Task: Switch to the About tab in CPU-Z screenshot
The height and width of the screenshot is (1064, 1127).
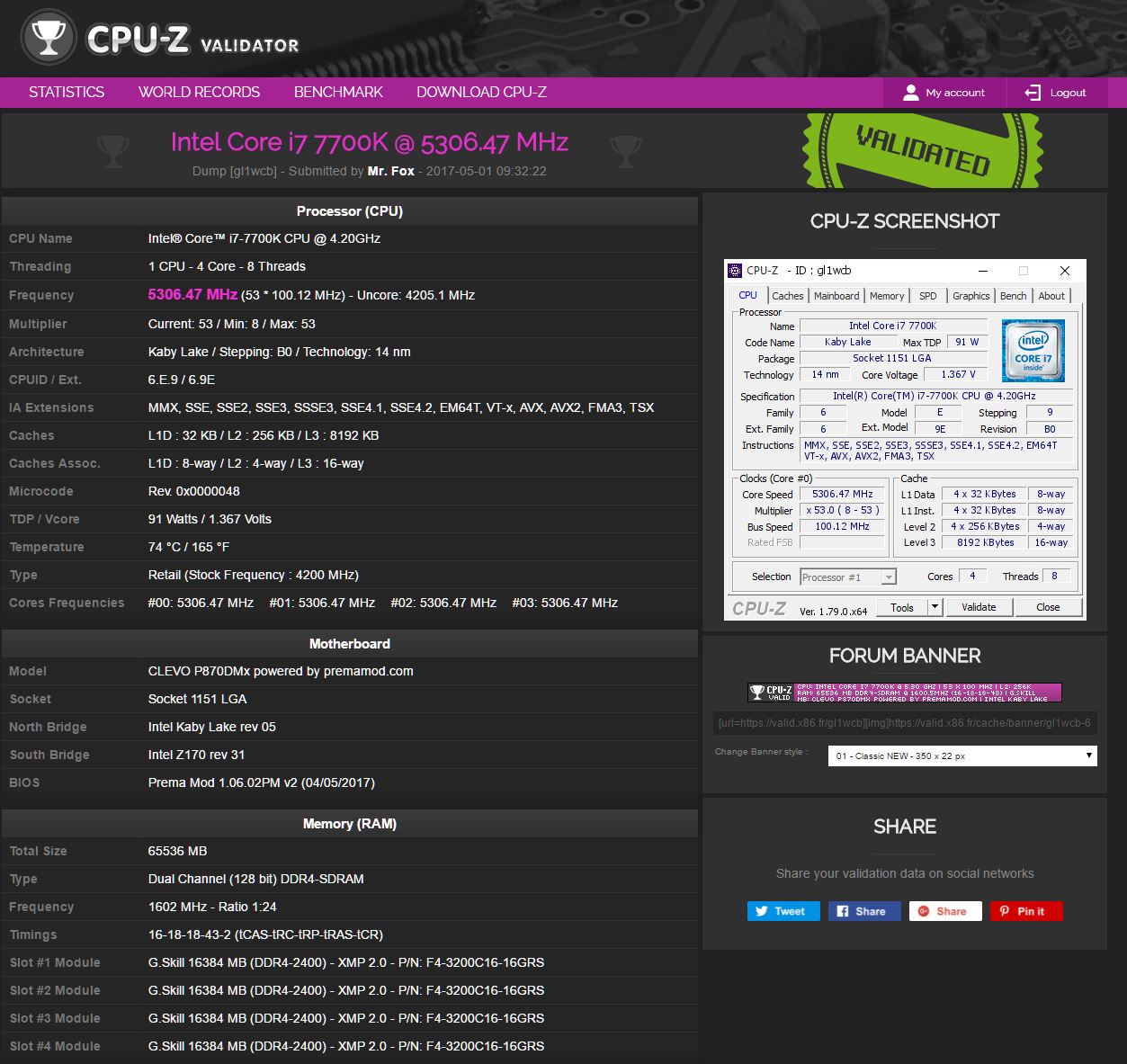Action: (x=1051, y=296)
